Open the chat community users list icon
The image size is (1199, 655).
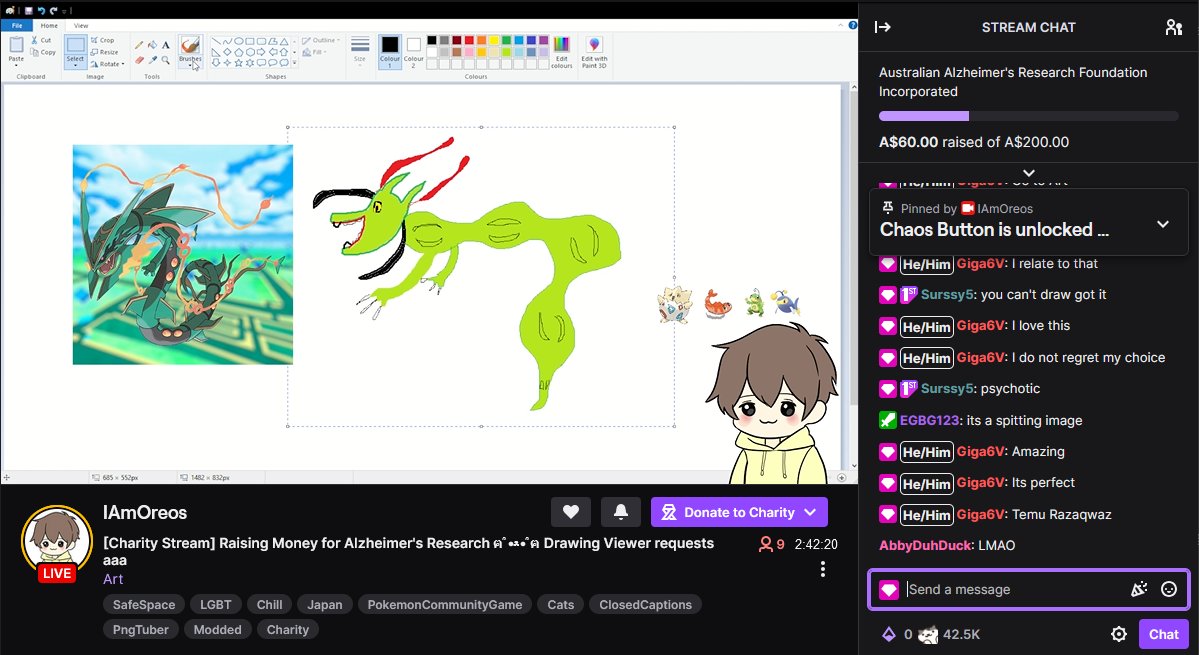[x=1174, y=28]
